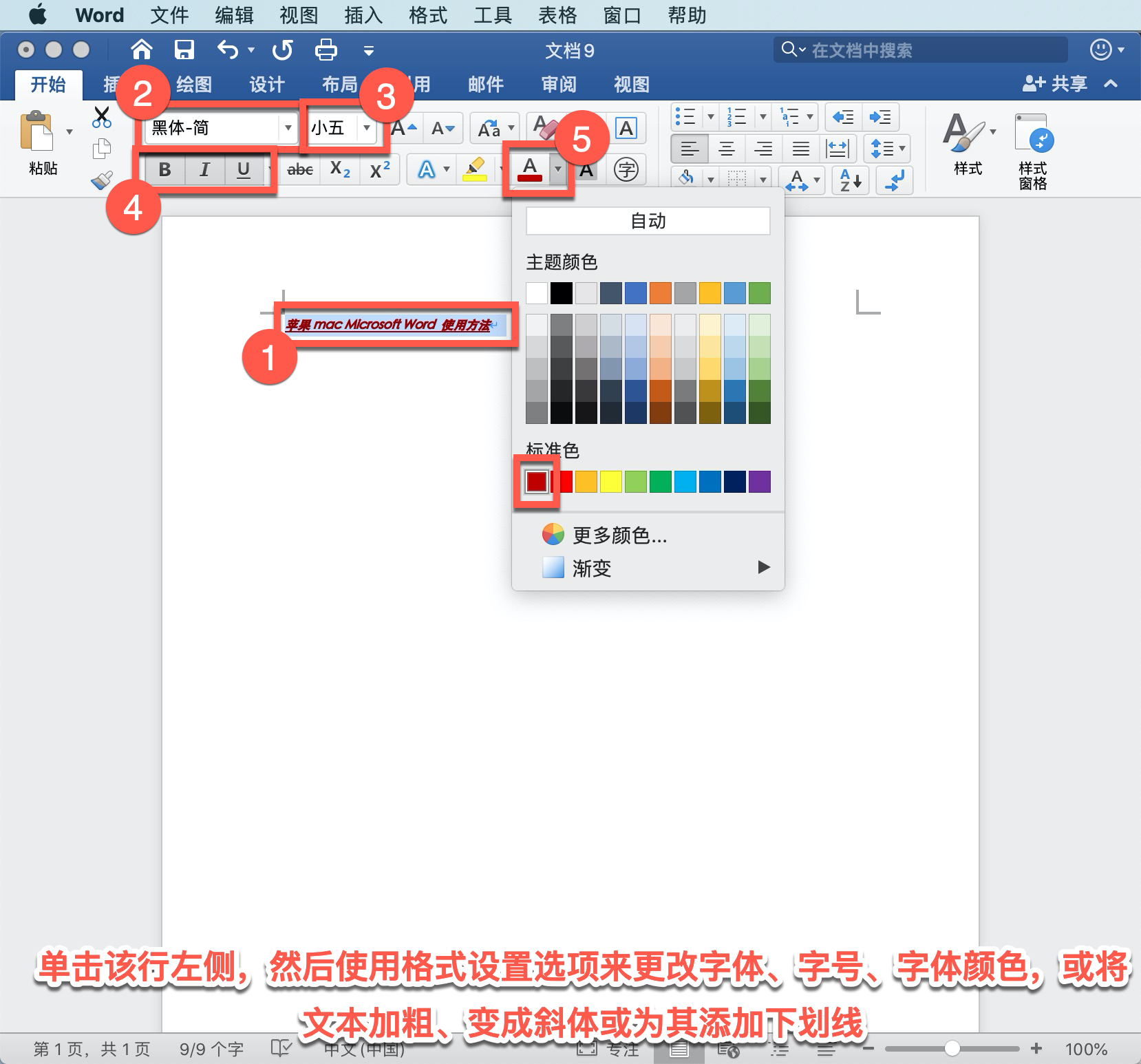This screenshot has height=1064, width=1141.
Task: Open line spacing dropdown
Action: pyautogui.click(x=888, y=148)
